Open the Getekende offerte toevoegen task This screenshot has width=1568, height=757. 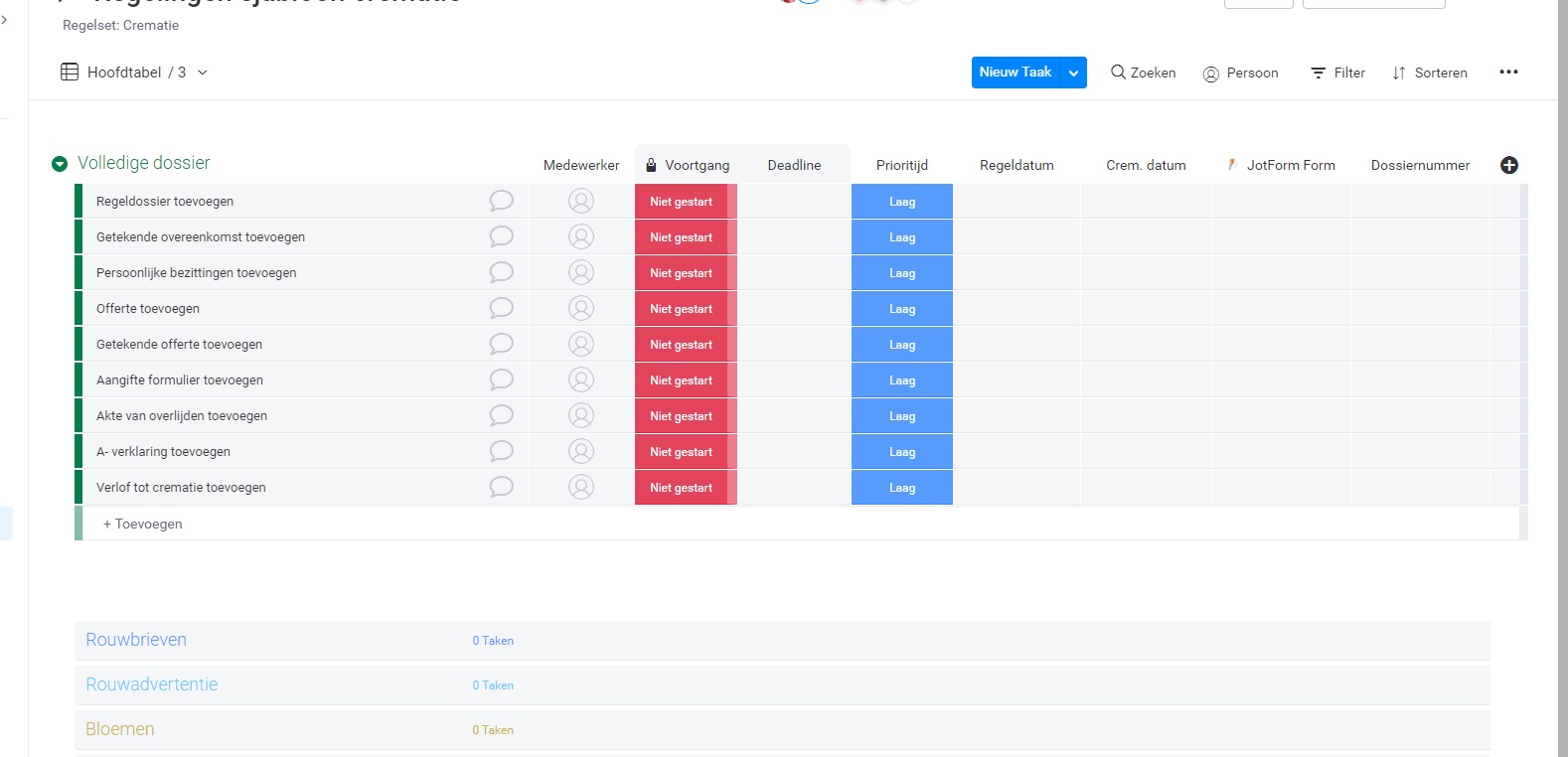point(180,344)
